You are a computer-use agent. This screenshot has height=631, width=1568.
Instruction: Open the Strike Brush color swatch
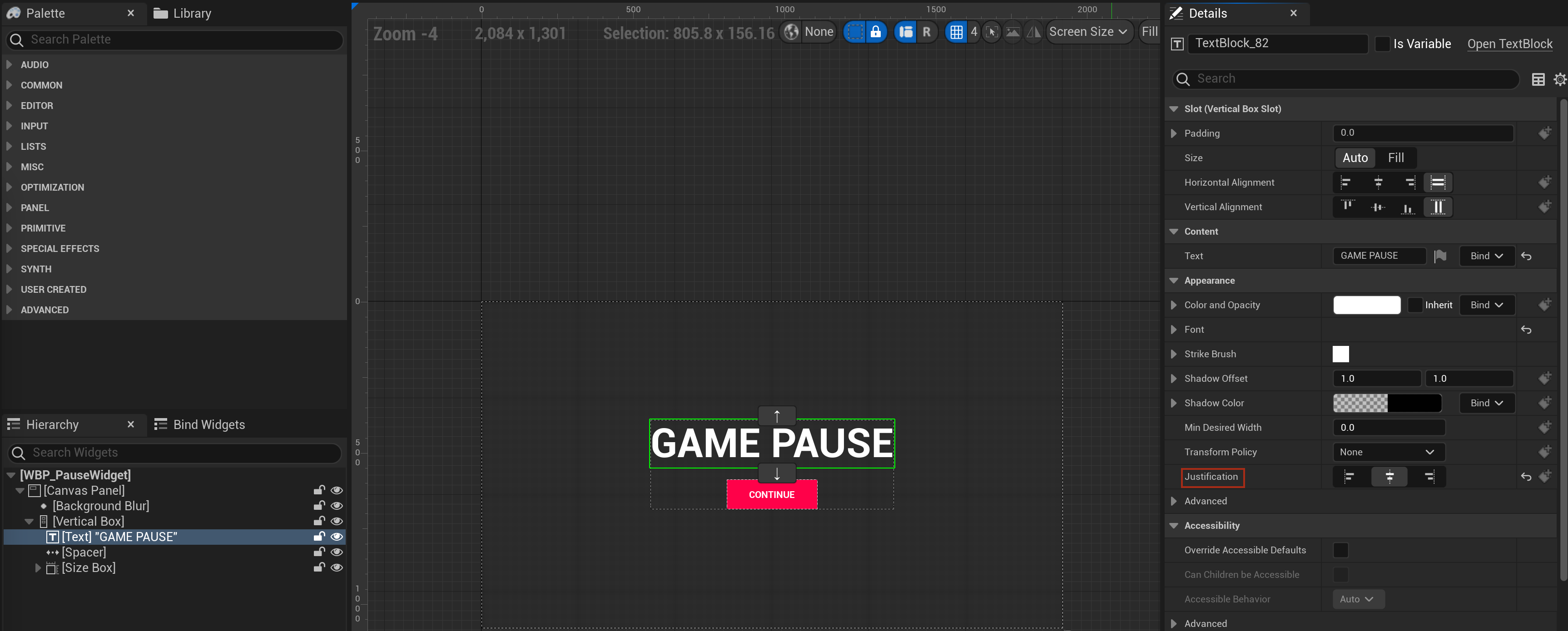[x=1340, y=354]
